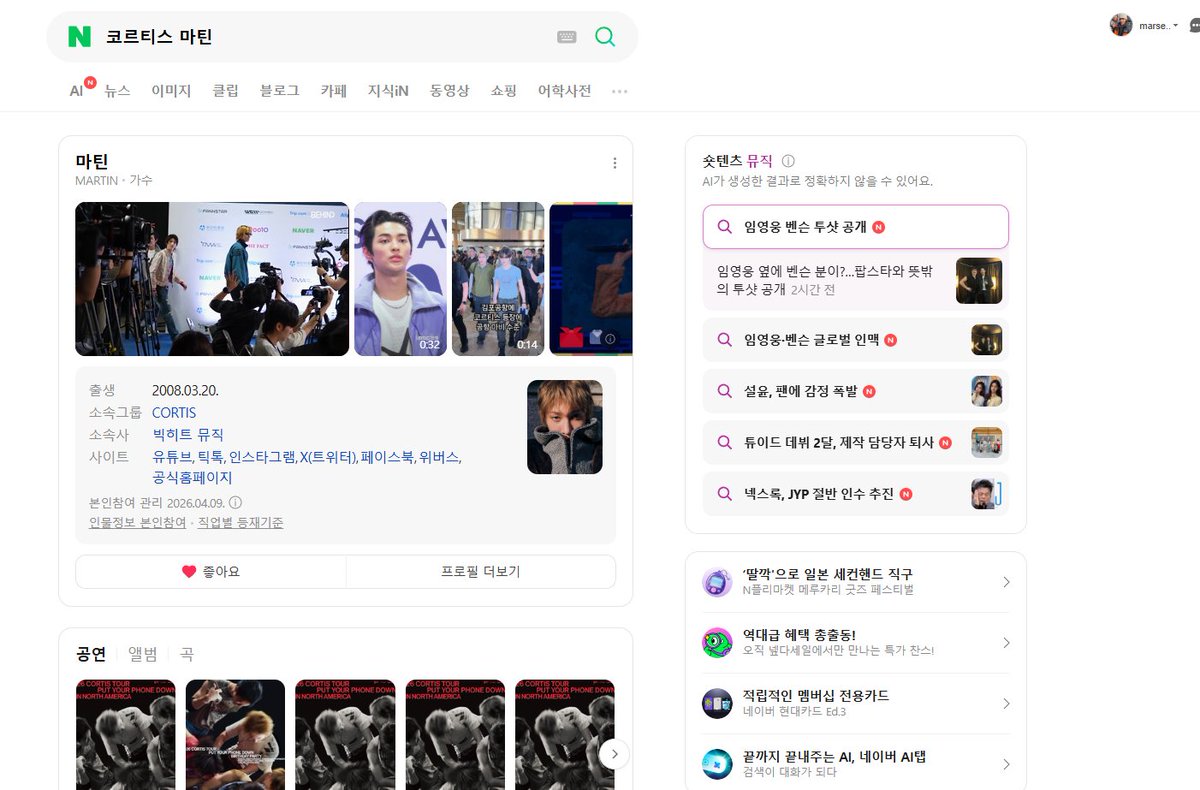This screenshot has height=790, width=1200.
Task: Open the 유튜브 site link
Action: (x=172, y=457)
